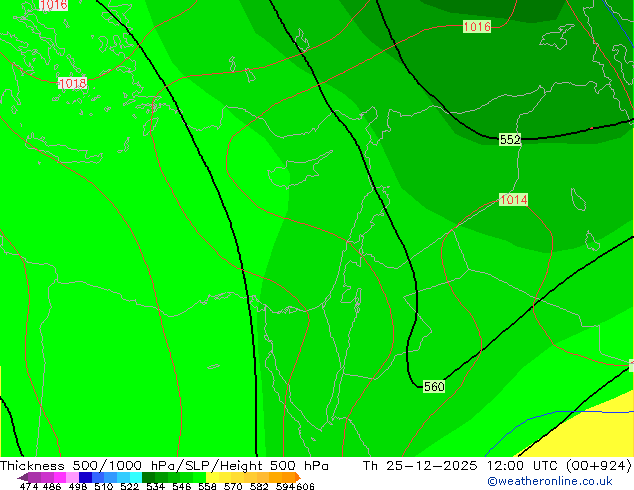Click the 1018 pressure isobar label
Screen dimensions: 634x490
tap(72, 83)
